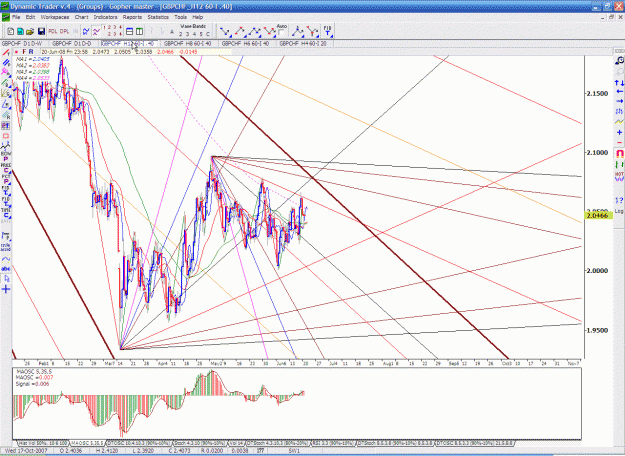Click the blue wave curve icon on left sidebar

[6, 259]
